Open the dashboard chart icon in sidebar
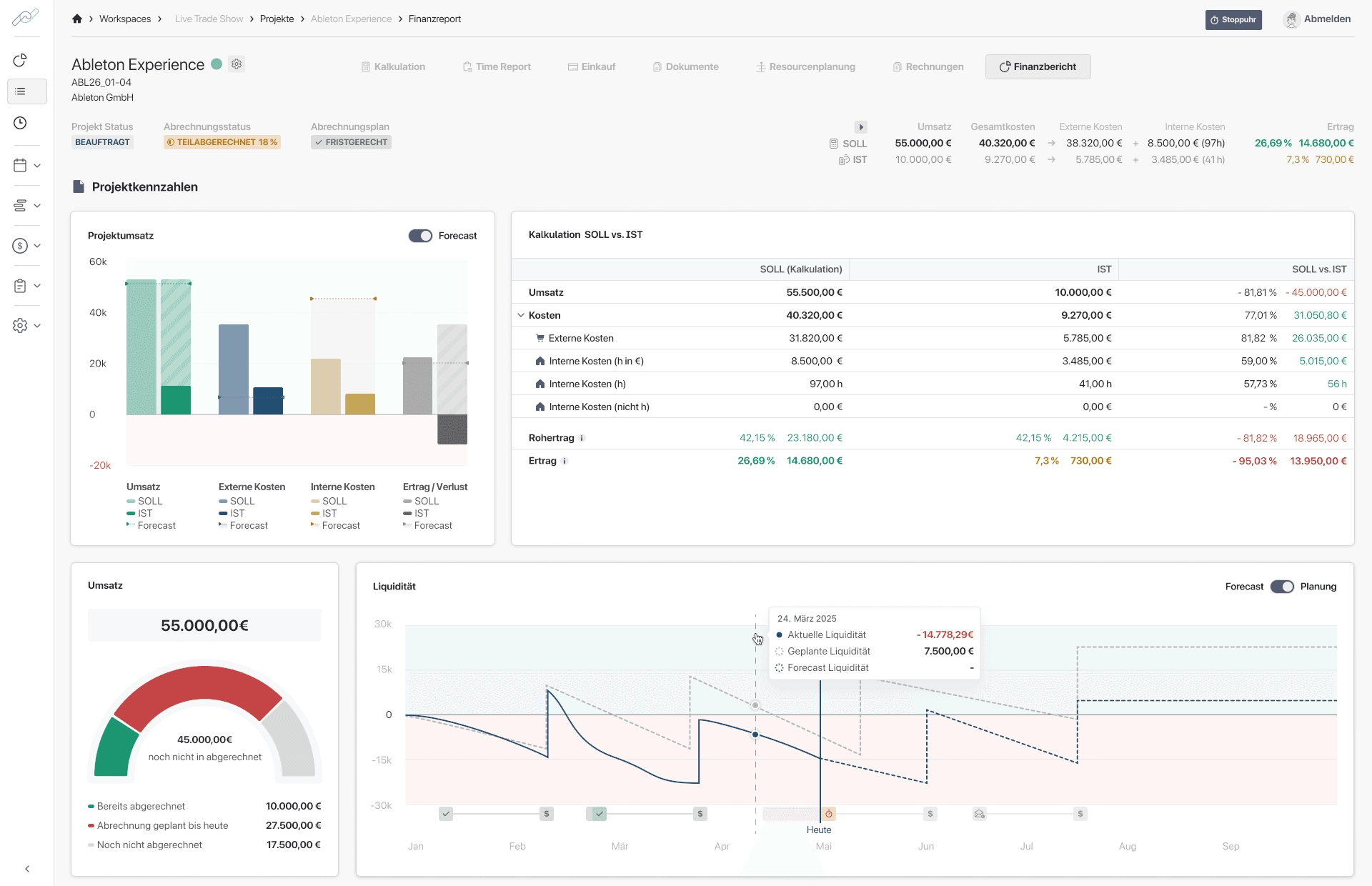The image size is (1372, 886). pos(20,60)
